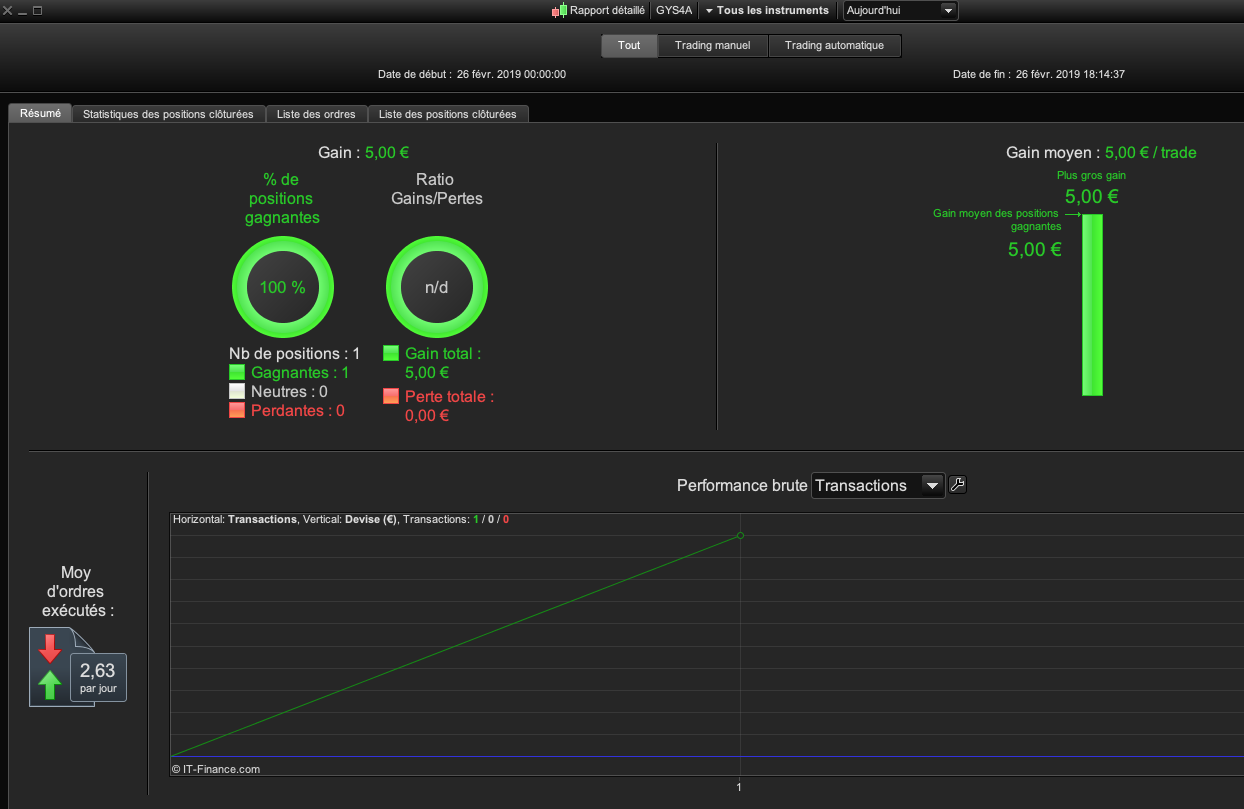Click the Résumé tab

click(40, 113)
